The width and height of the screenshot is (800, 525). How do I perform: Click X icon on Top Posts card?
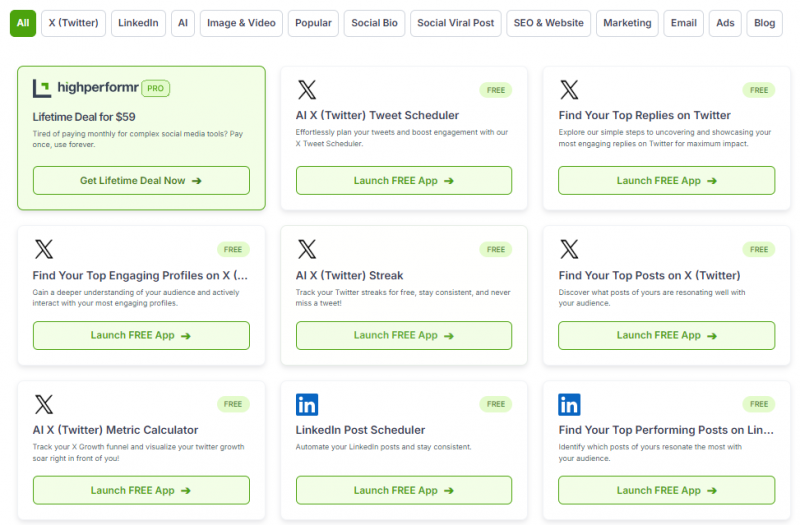[569, 249]
